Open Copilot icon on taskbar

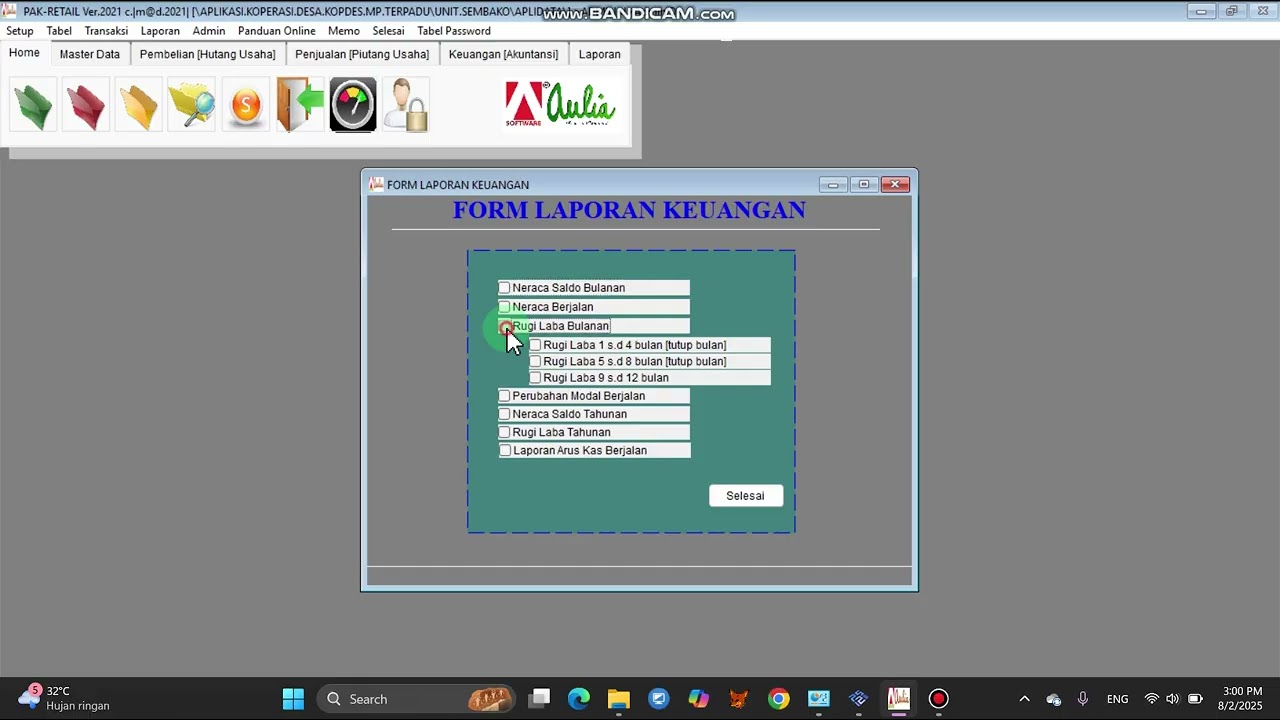(x=699, y=699)
